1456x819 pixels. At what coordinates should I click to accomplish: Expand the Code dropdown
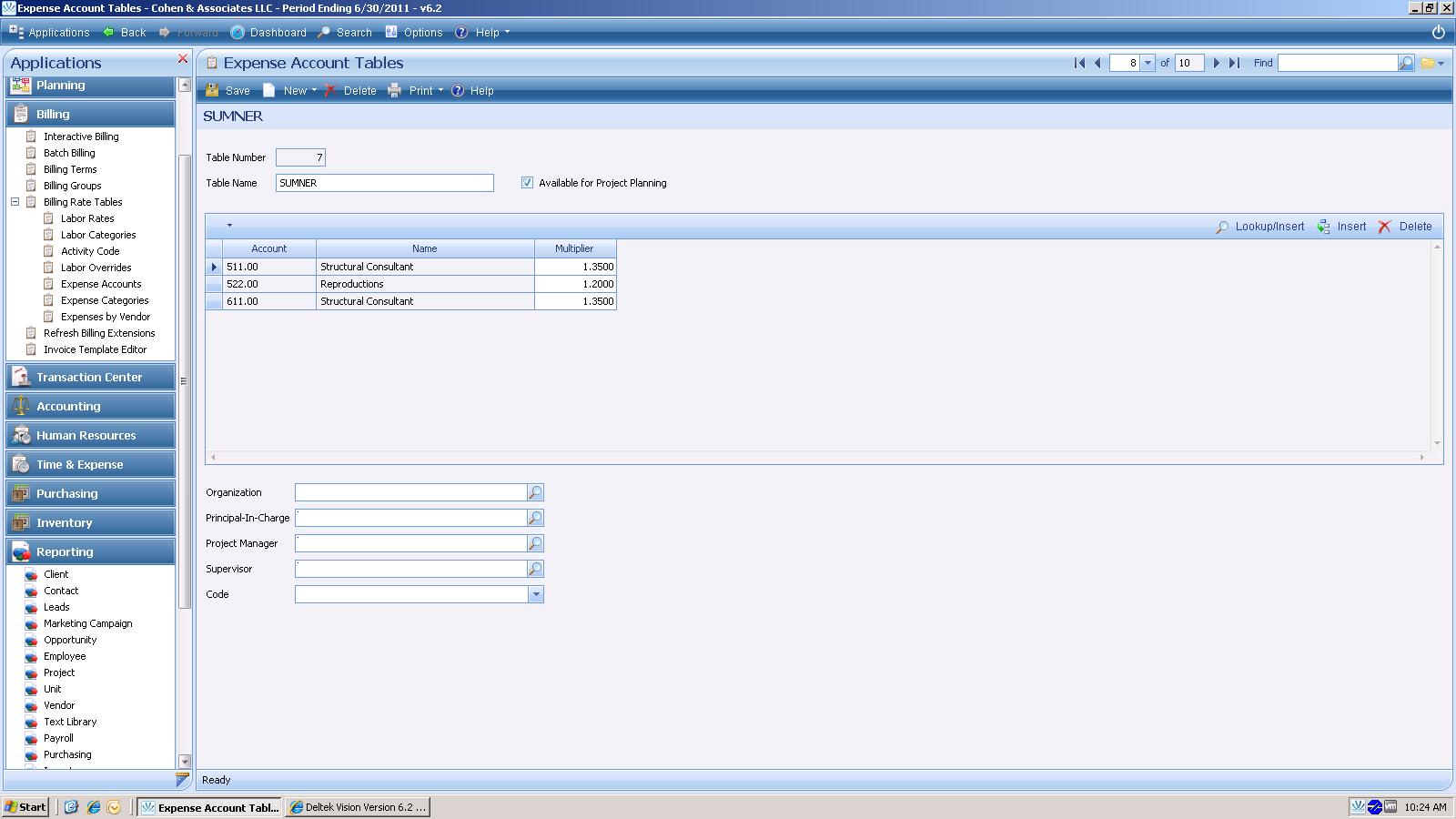point(536,594)
